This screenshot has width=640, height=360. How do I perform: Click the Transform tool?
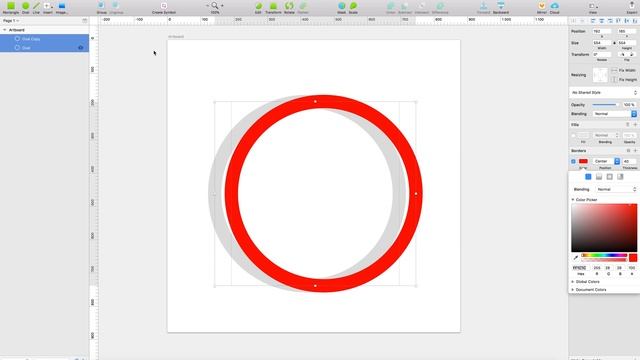tap(273, 6)
